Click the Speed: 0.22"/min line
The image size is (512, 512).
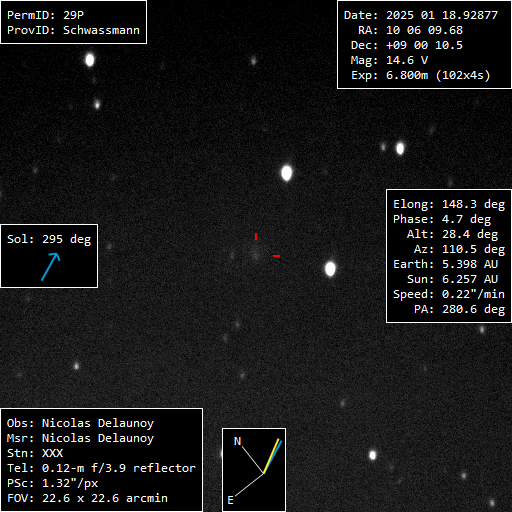coord(449,294)
